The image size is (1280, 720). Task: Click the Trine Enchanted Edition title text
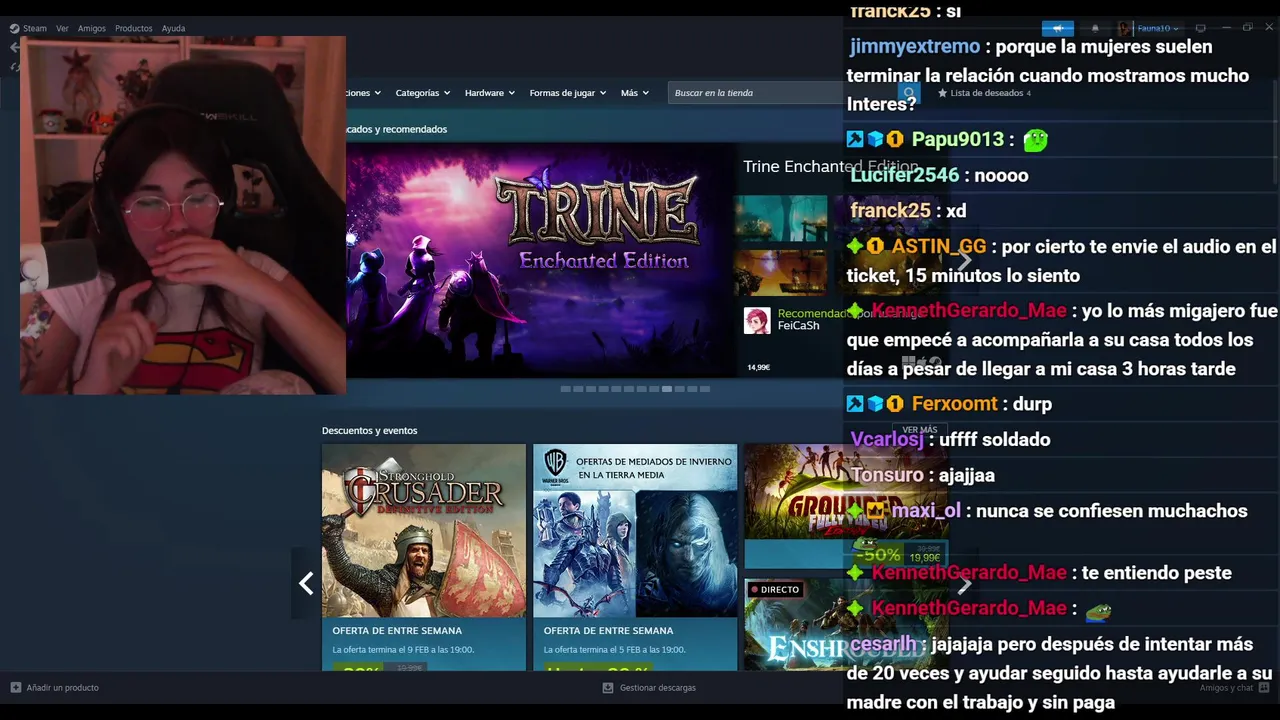click(x=830, y=166)
